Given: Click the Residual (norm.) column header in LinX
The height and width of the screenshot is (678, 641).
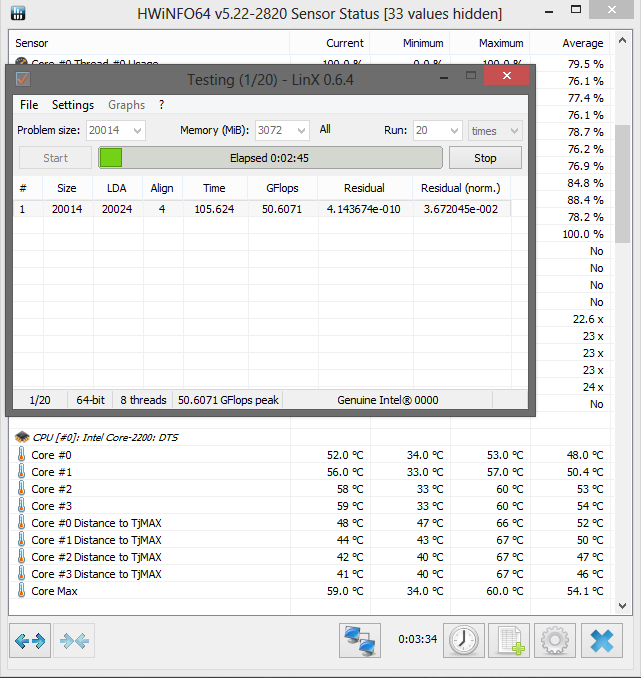Looking at the screenshot, I should tap(461, 188).
